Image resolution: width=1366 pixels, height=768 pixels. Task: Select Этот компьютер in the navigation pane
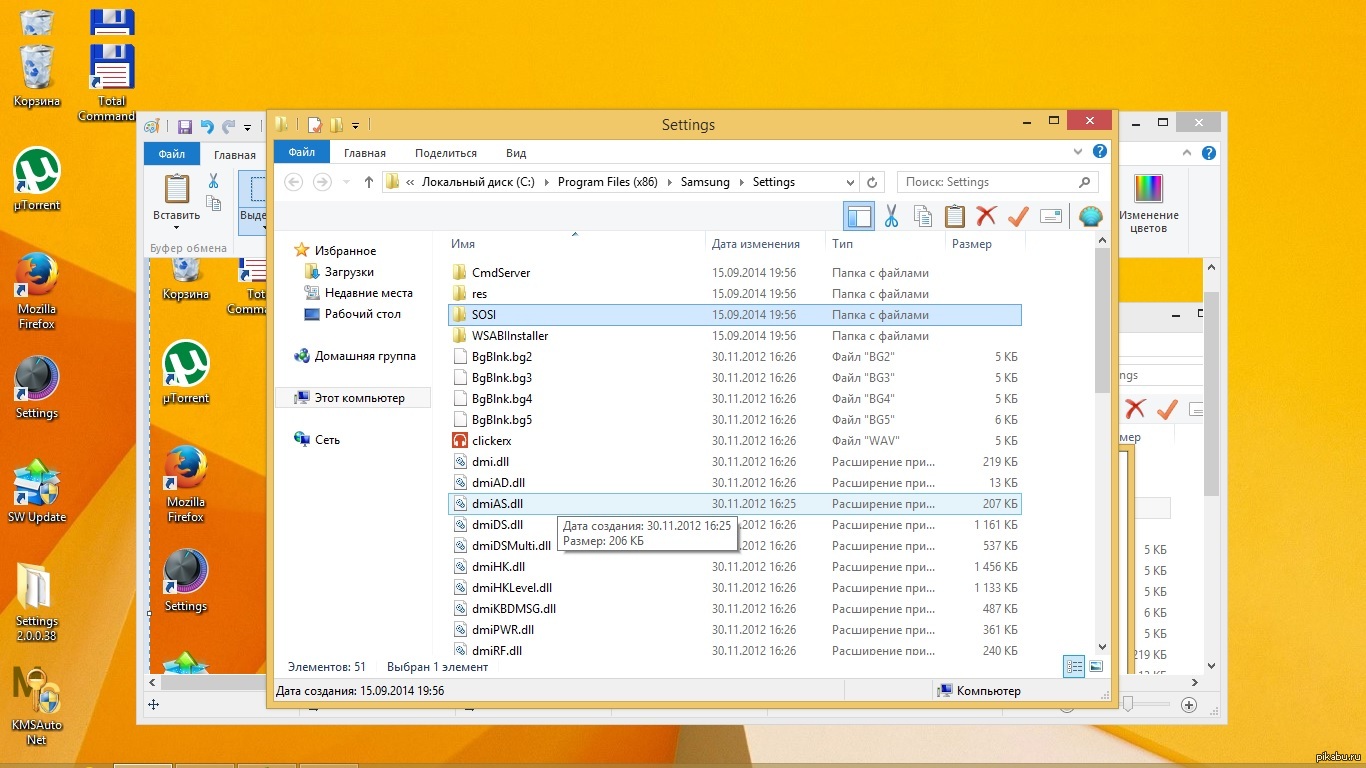pyautogui.click(x=359, y=398)
